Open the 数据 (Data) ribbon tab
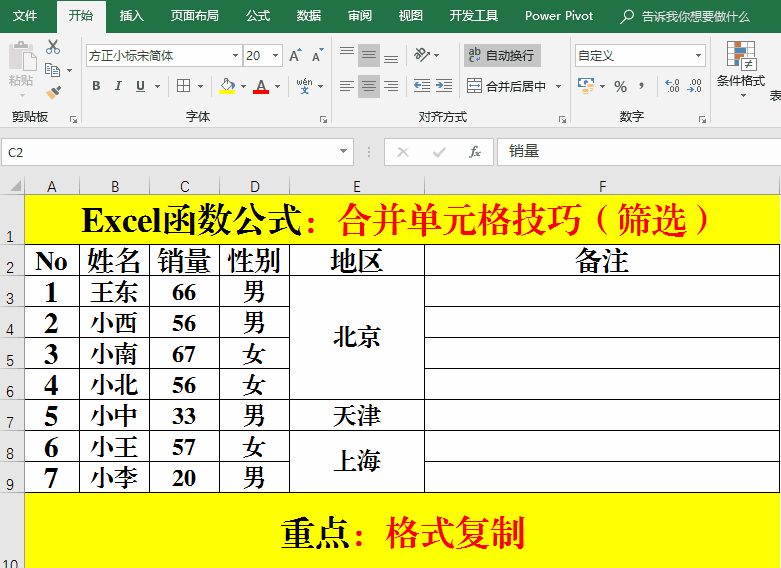The height and width of the screenshot is (568, 781). (309, 16)
